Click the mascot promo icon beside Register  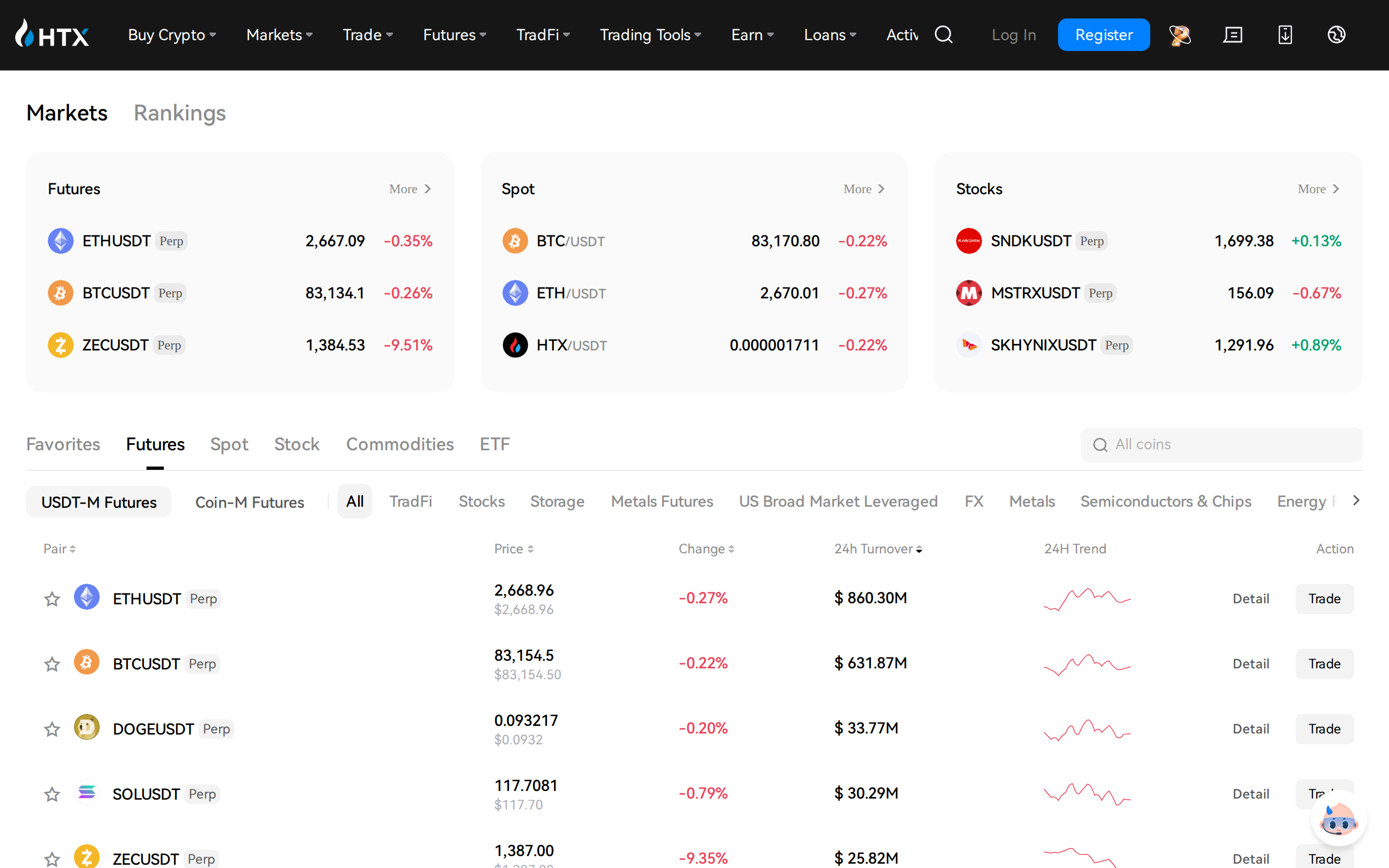[1180, 35]
